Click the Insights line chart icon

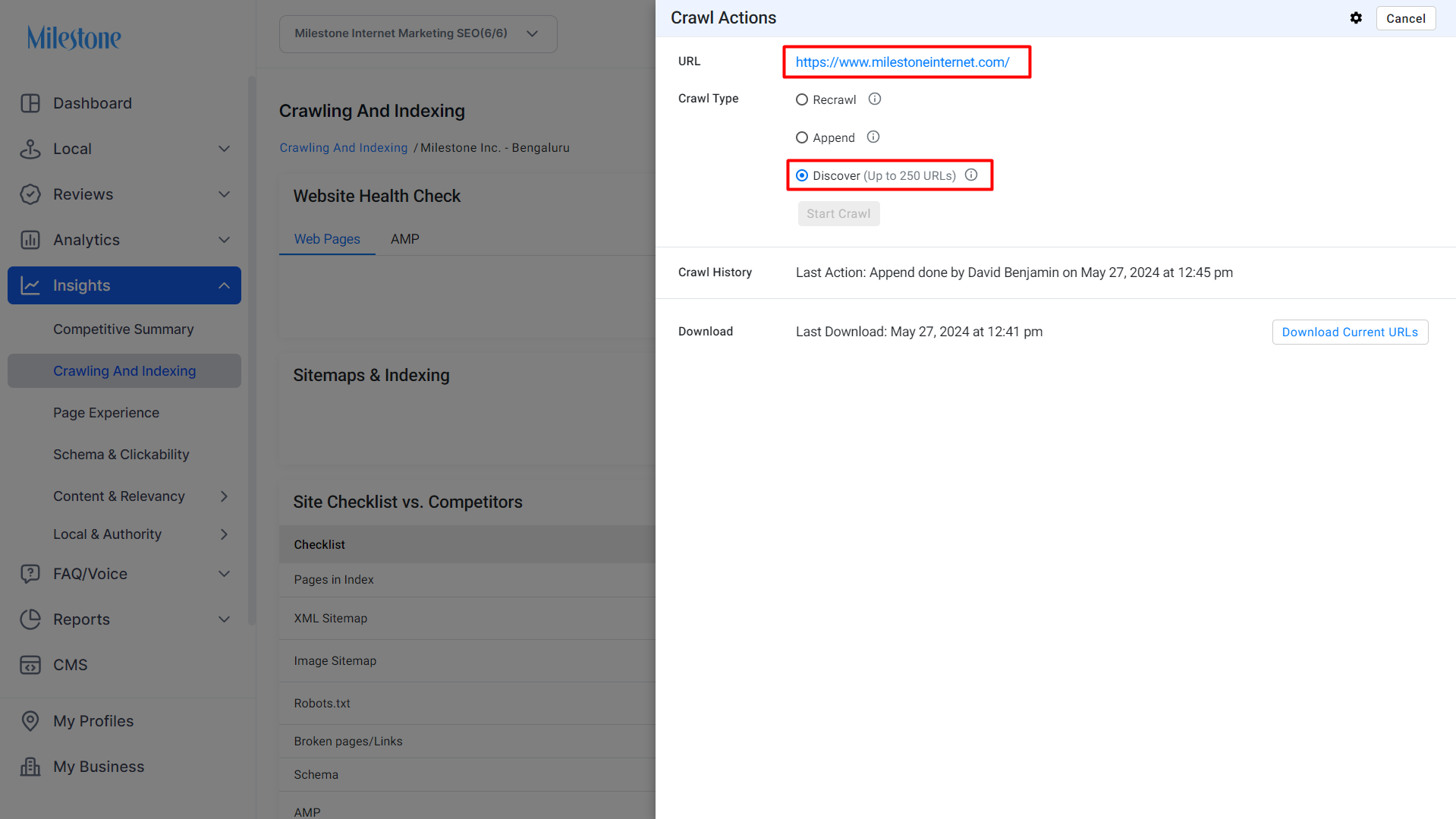(30, 285)
